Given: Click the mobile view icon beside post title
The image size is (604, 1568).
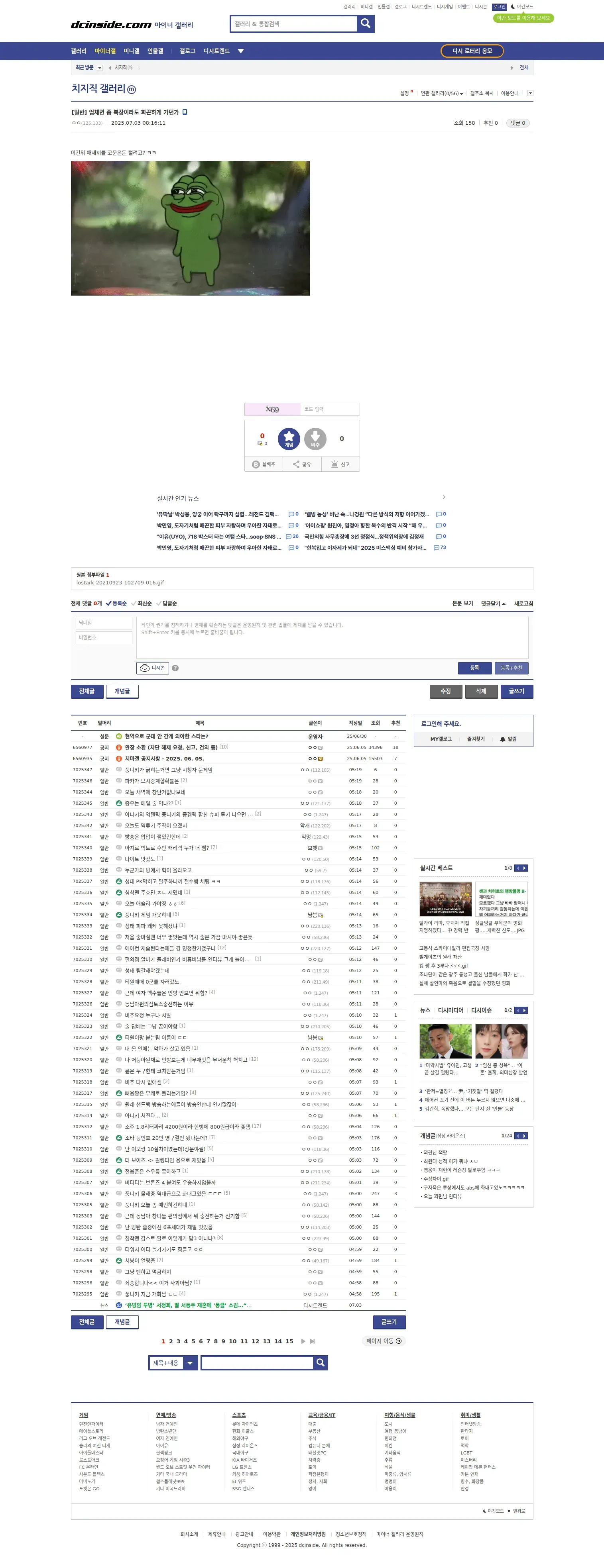Looking at the screenshot, I should click(185, 112).
